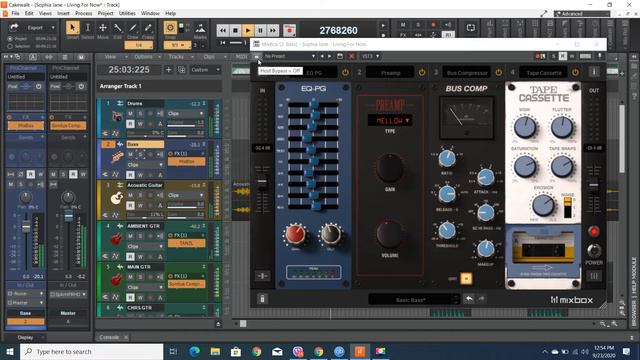Click the Tape Cassette SATURATION knob
This screenshot has width=640, height=360.
click(x=525, y=166)
